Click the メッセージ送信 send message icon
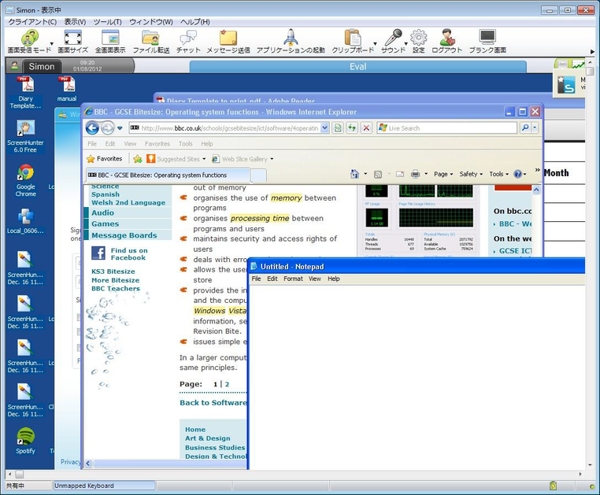600x495 pixels. pos(228,39)
